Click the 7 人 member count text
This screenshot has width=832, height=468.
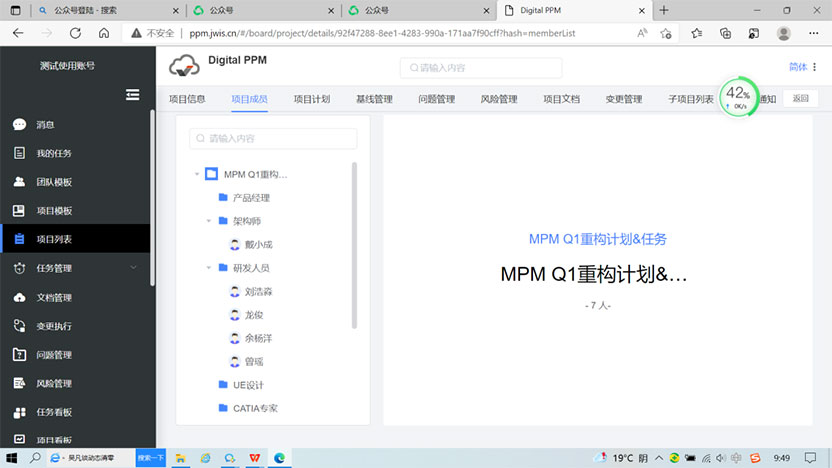pyautogui.click(x=597, y=306)
